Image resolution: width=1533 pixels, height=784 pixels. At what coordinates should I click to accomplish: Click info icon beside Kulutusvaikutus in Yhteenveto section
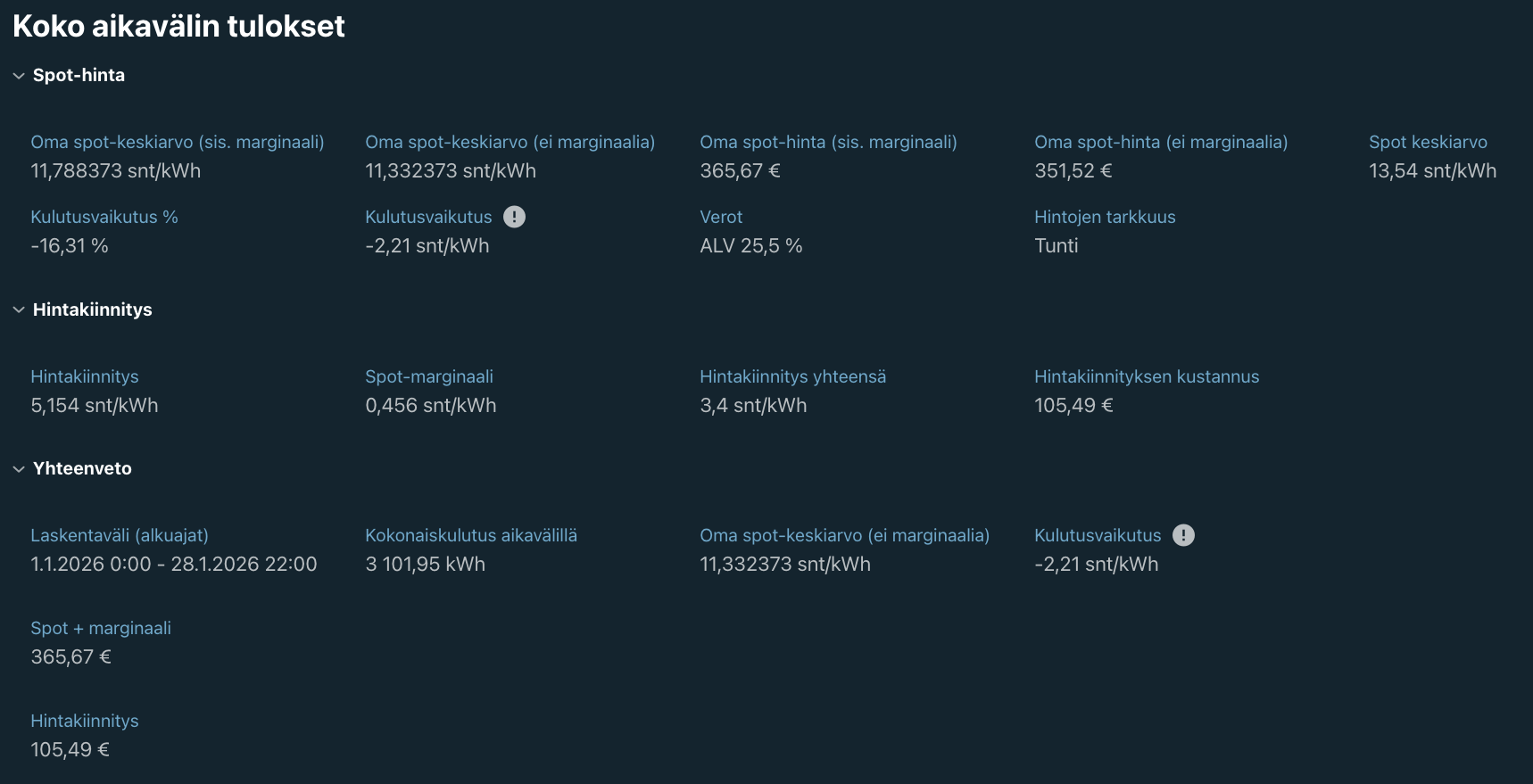point(1183,535)
